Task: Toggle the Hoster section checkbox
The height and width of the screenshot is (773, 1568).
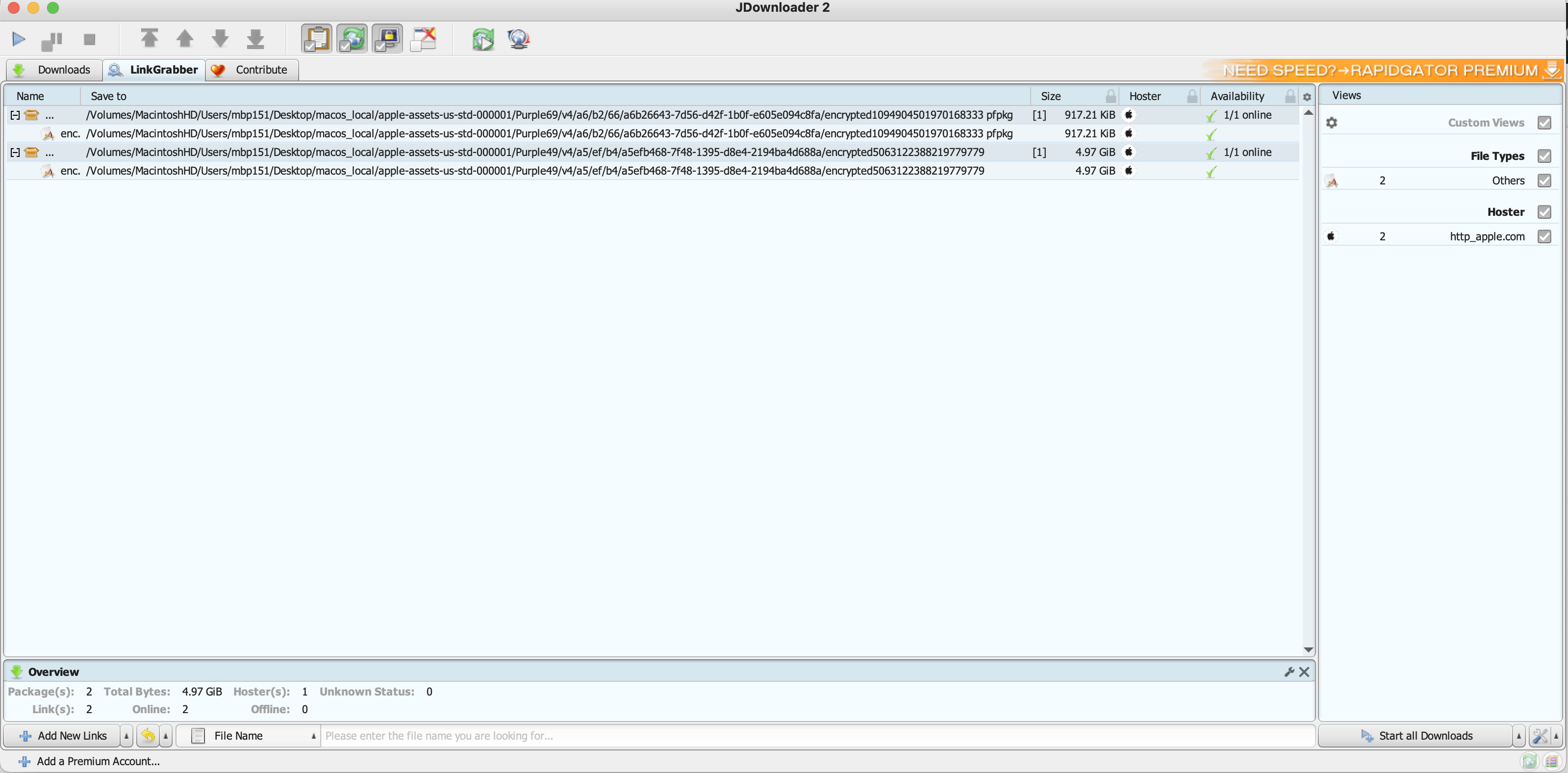Action: tap(1544, 212)
